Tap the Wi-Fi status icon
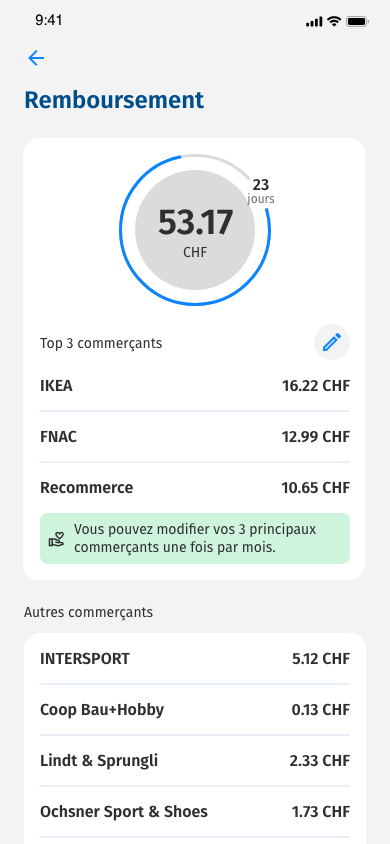This screenshot has width=390, height=844. (335, 22)
